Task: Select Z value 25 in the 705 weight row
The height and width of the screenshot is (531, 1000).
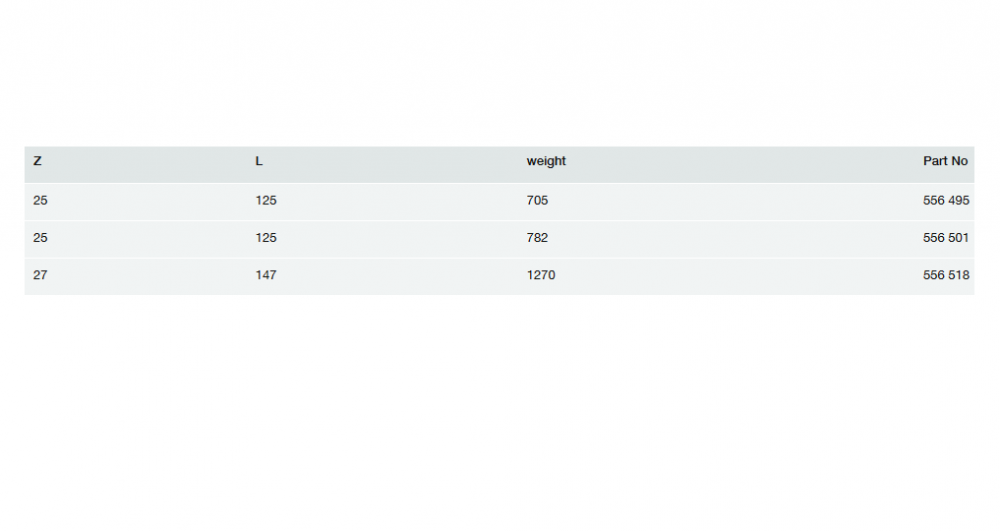Action: (x=40, y=201)
